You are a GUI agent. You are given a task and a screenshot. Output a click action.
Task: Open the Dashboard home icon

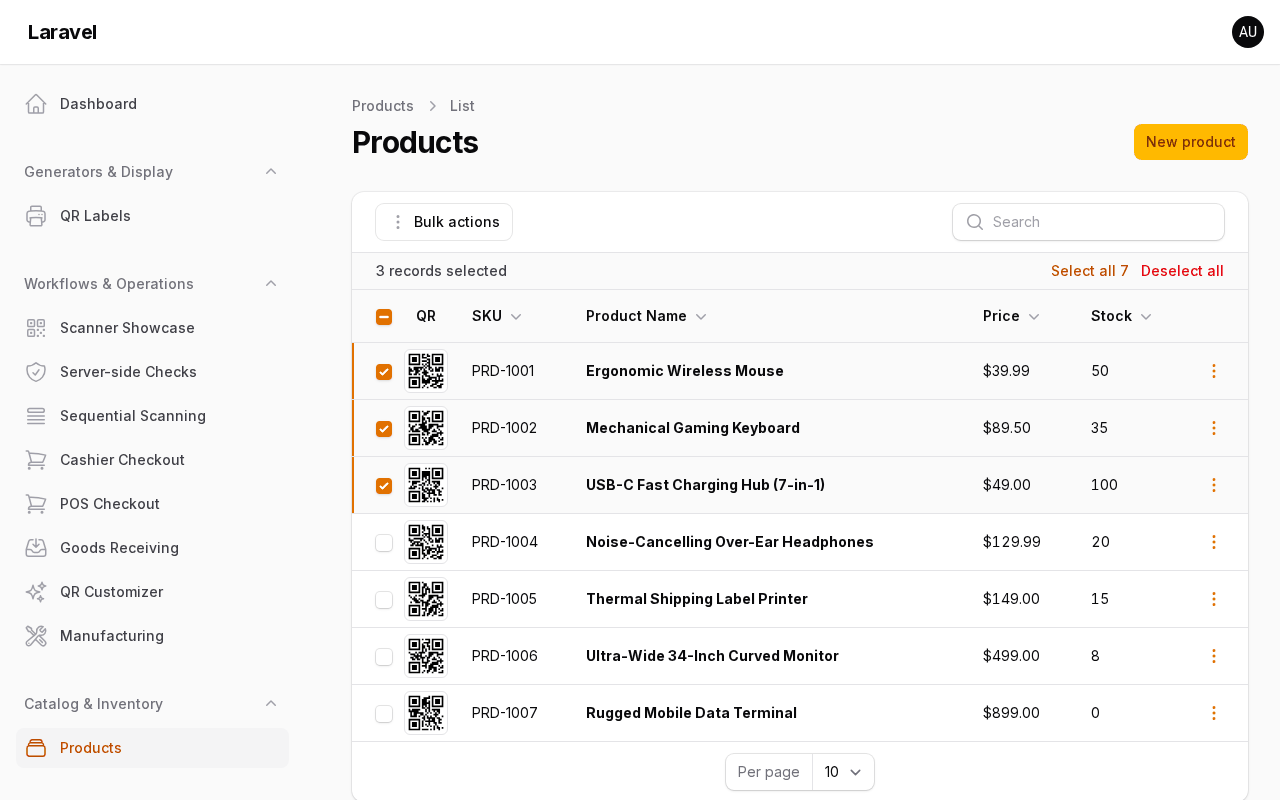[36, 104]
